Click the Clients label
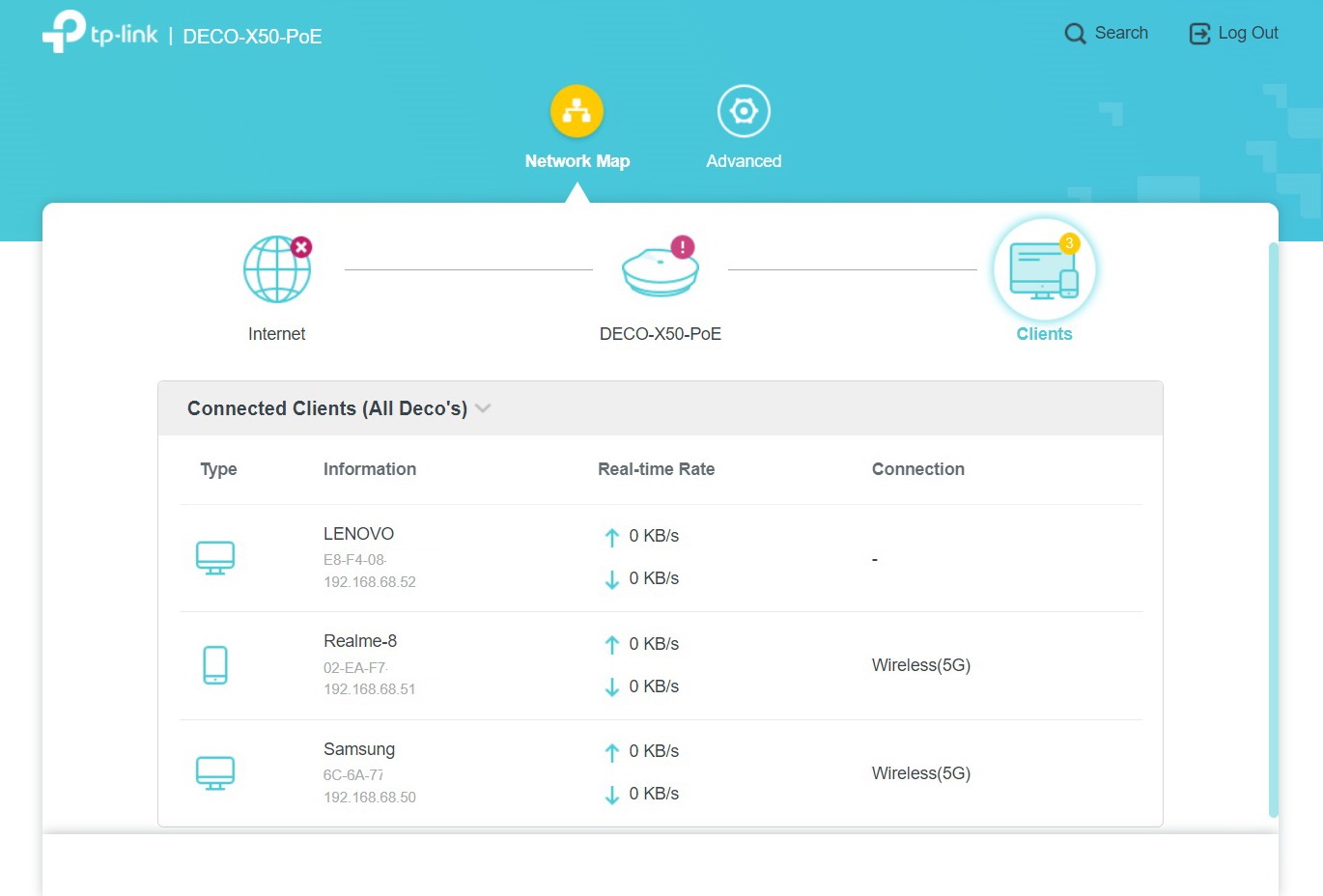The image size is (1323, 896). pyautogui.click(x=1044, y=334)
